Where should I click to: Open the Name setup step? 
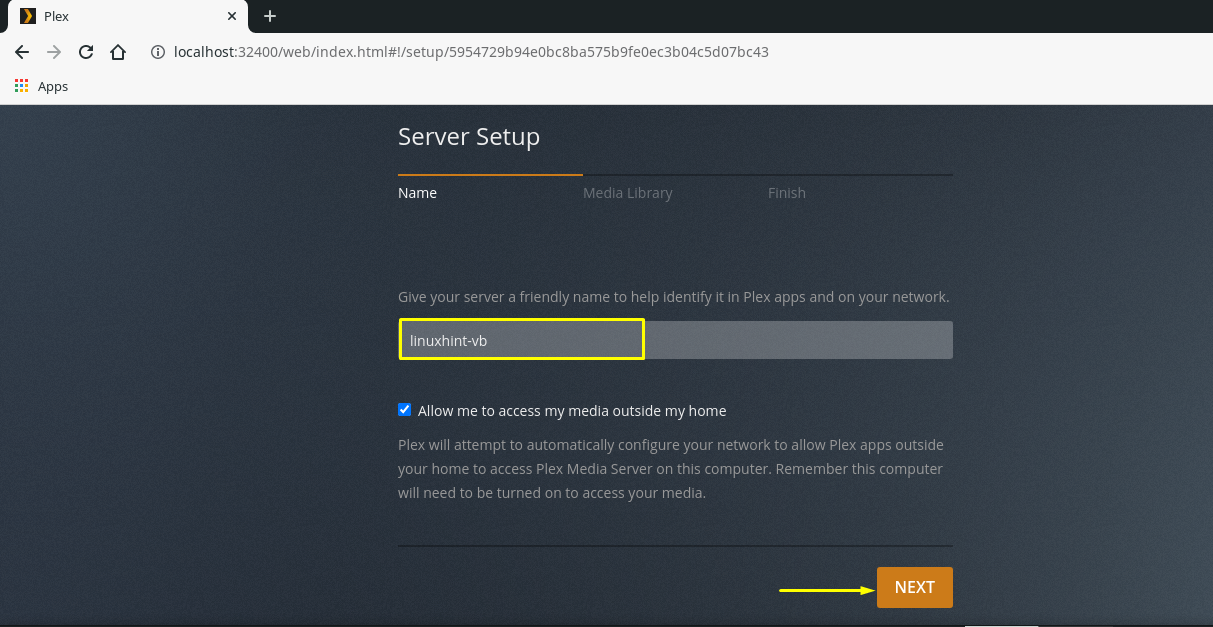coord(417,193)
